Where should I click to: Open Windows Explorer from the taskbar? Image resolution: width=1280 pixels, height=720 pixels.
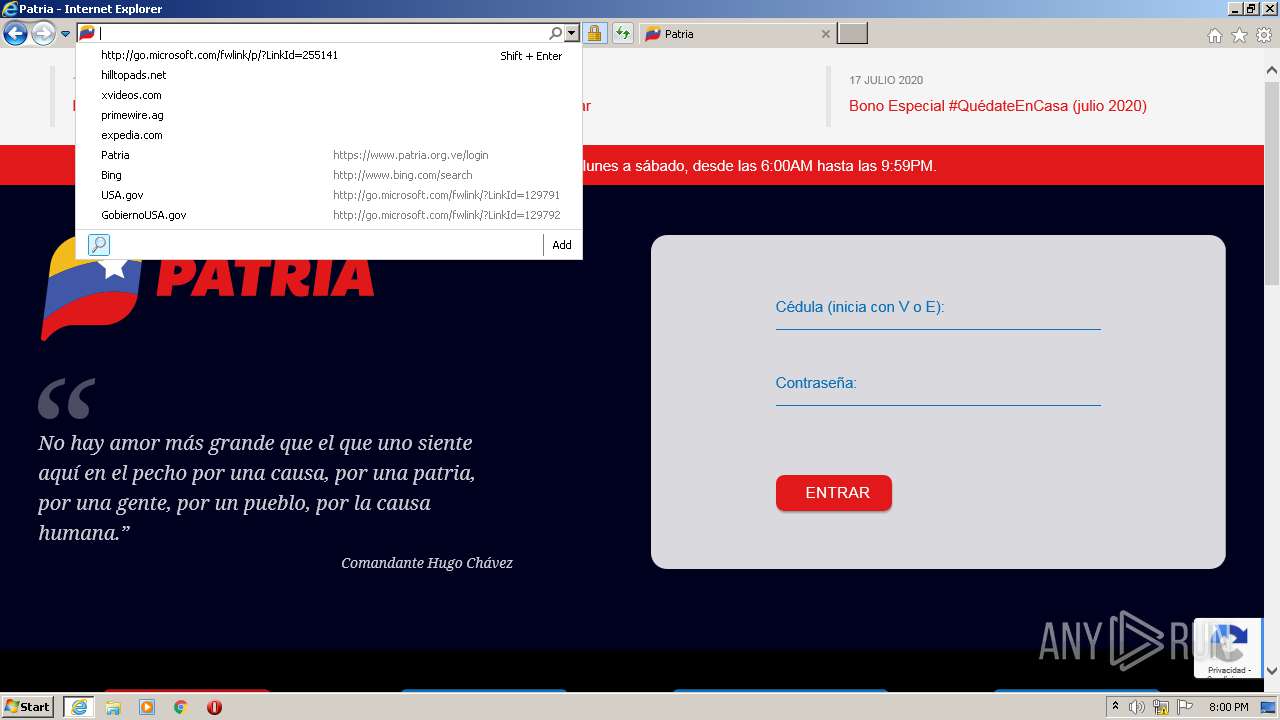click(113, 707)
